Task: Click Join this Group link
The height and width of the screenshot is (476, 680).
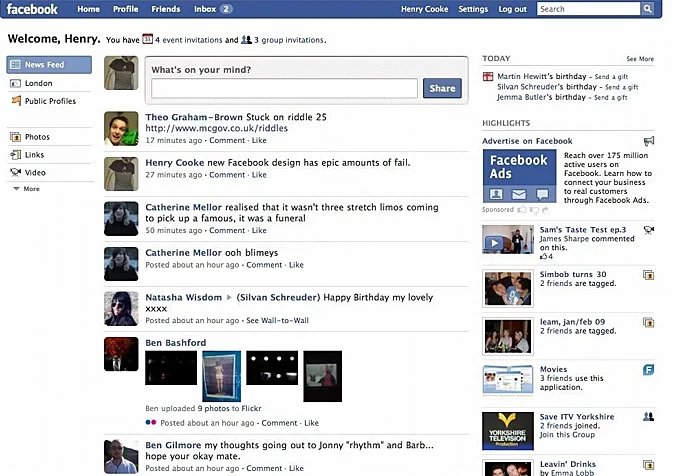Action: click(567, 435)
